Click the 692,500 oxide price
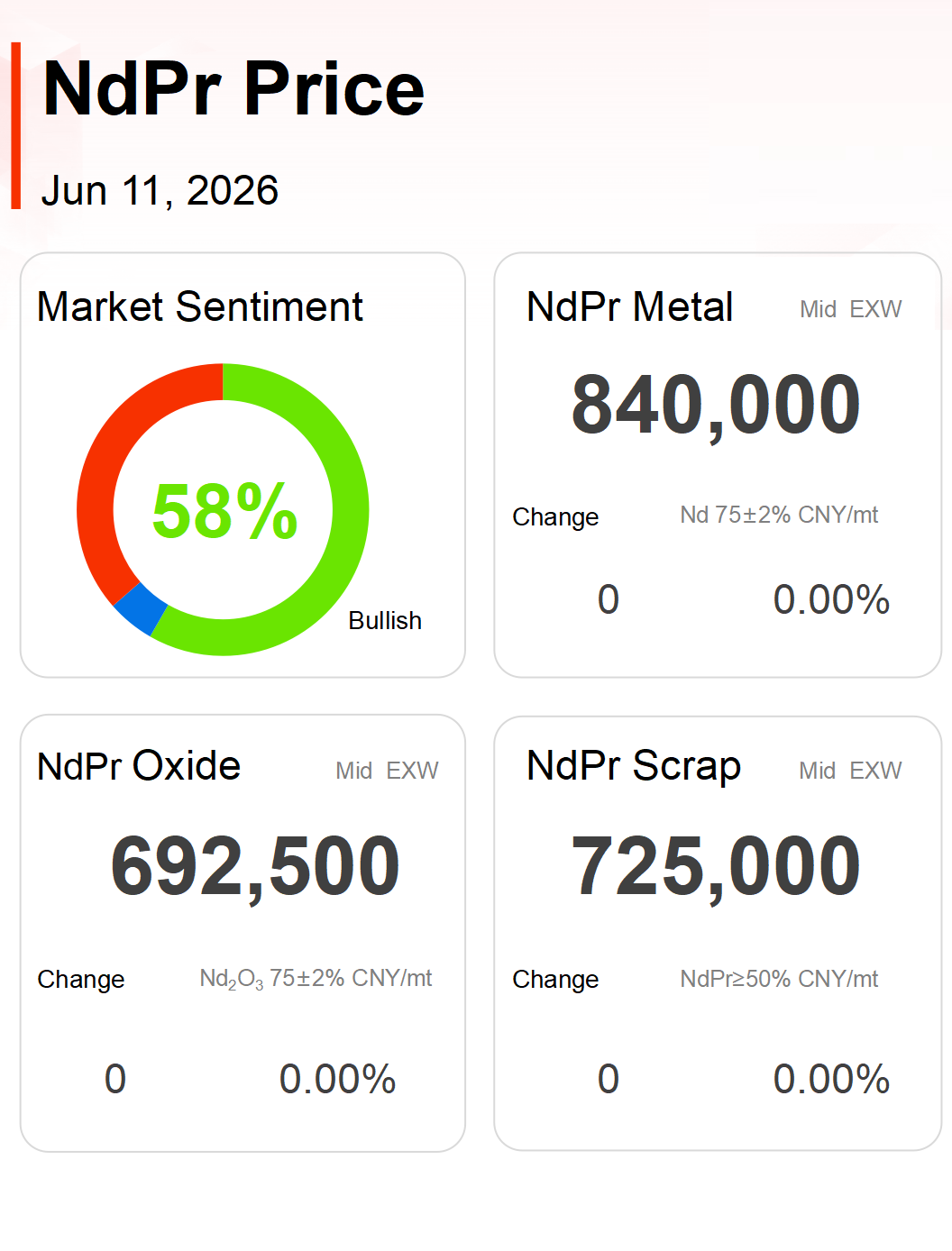Image resolution: width=952 pixels, height=1251 pixels. 255,867
